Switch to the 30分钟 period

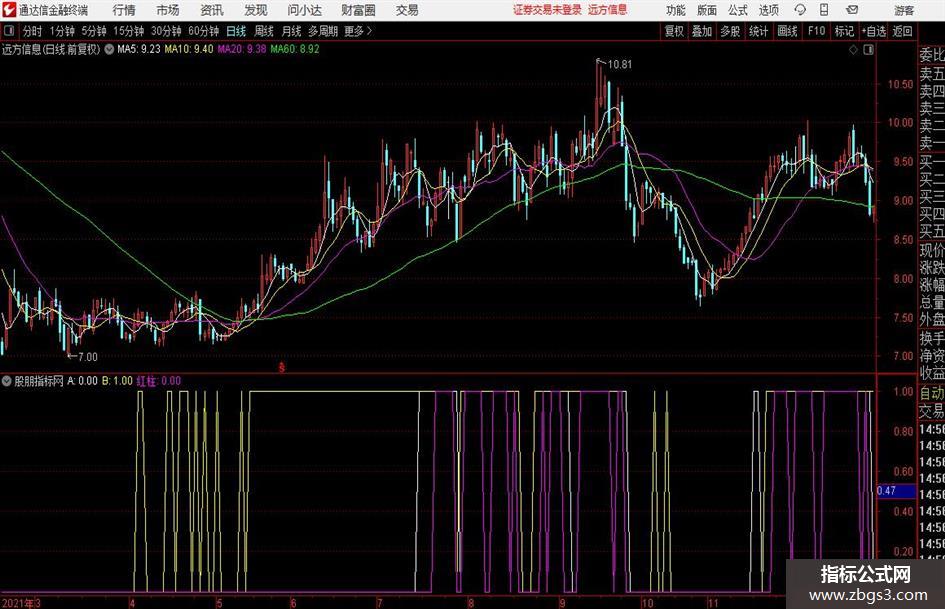point(166,31)
